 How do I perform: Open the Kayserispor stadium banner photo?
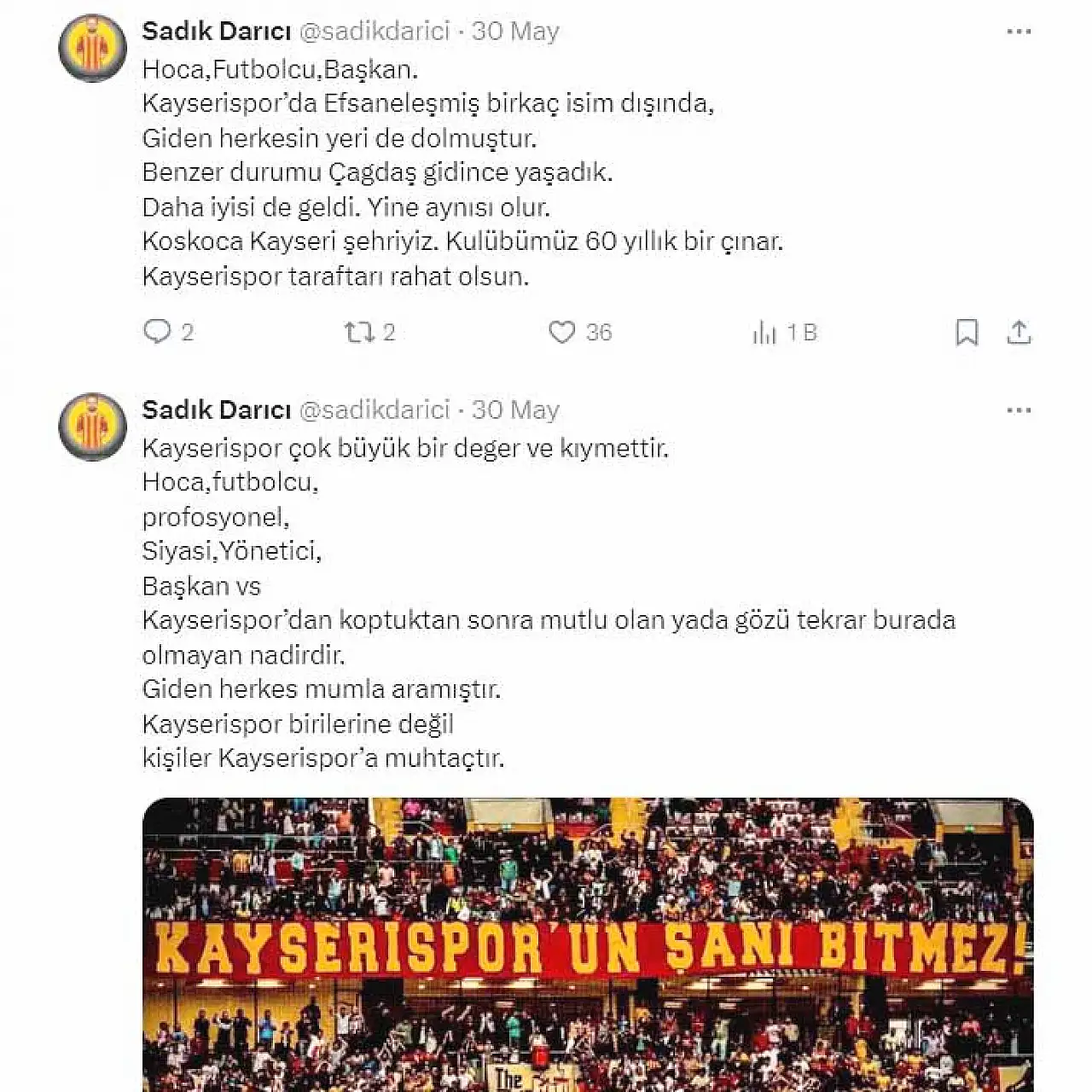588,944
